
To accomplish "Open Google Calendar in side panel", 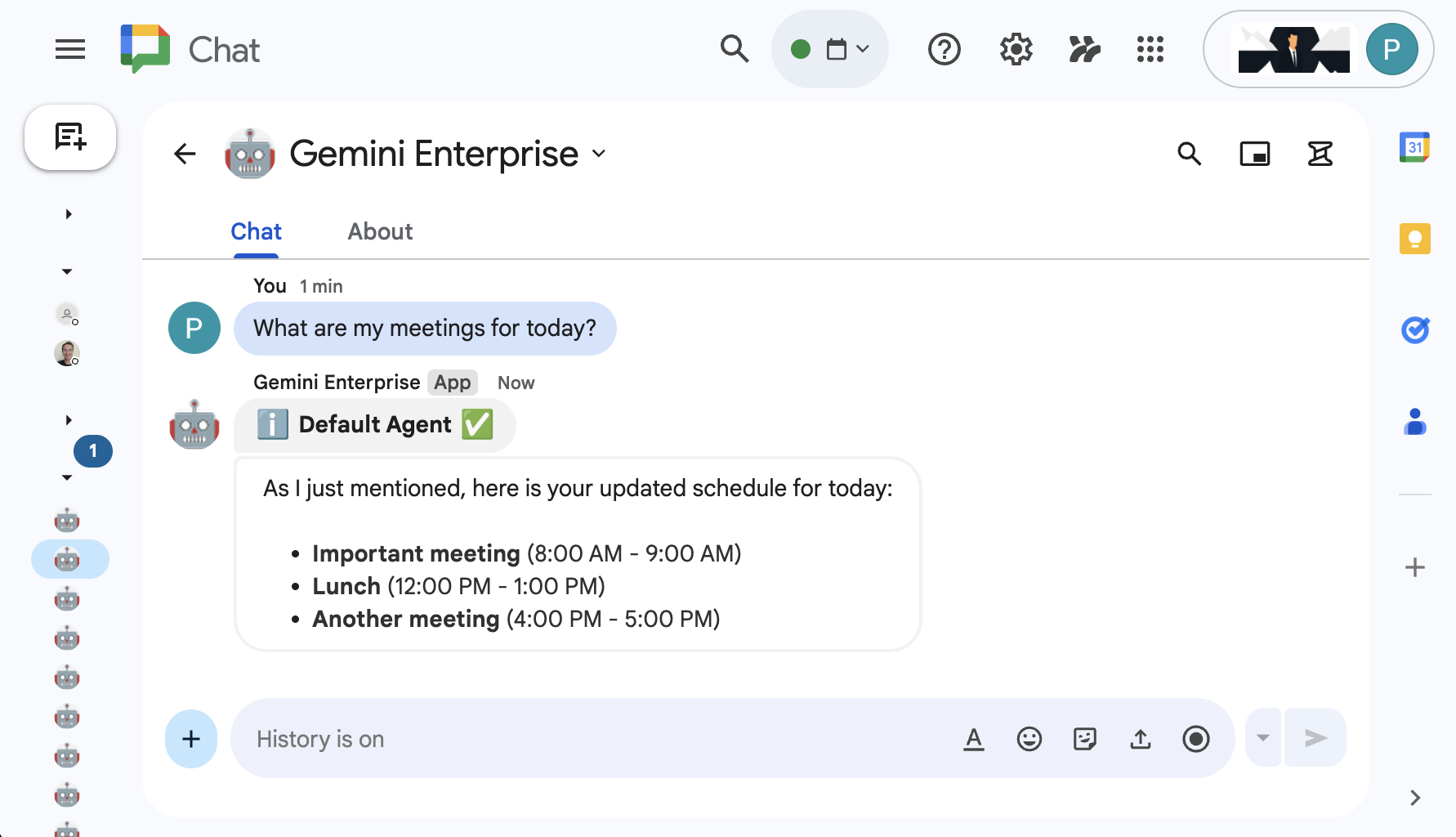I will click(1414, 148).
